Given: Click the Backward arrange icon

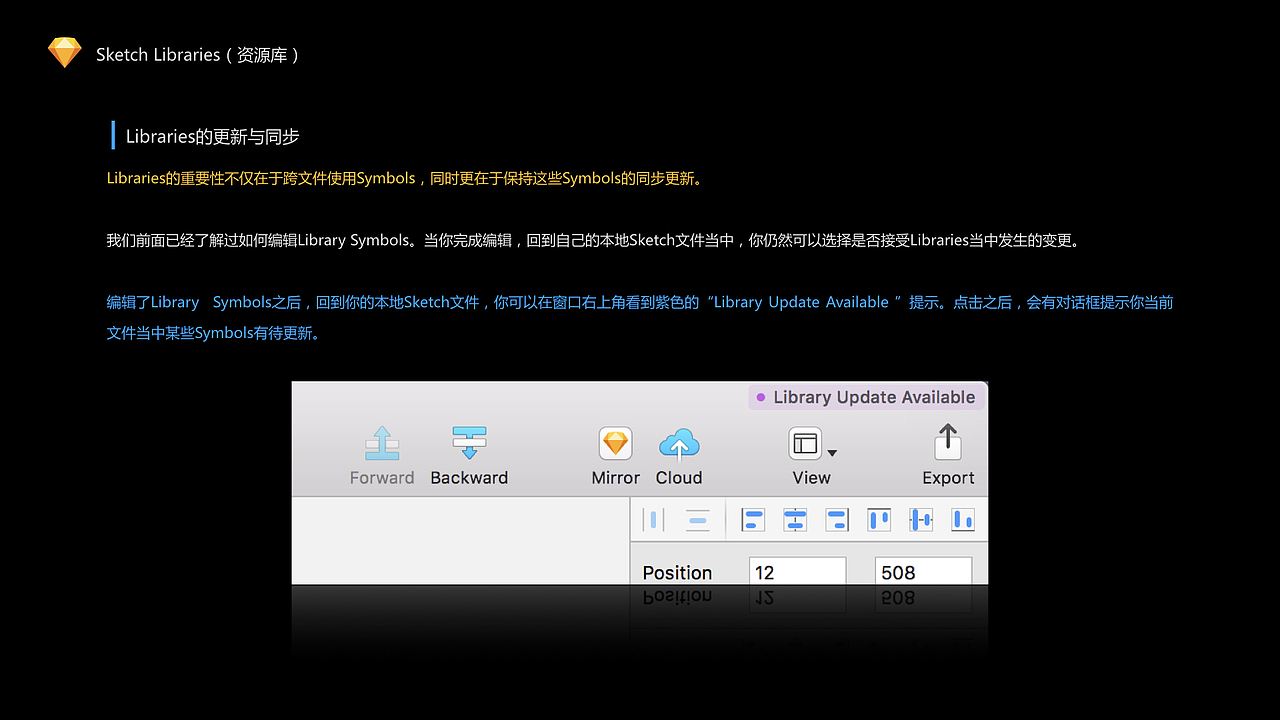Looking at the screenshot, I should pyautogui.click(x=469, y=444).
